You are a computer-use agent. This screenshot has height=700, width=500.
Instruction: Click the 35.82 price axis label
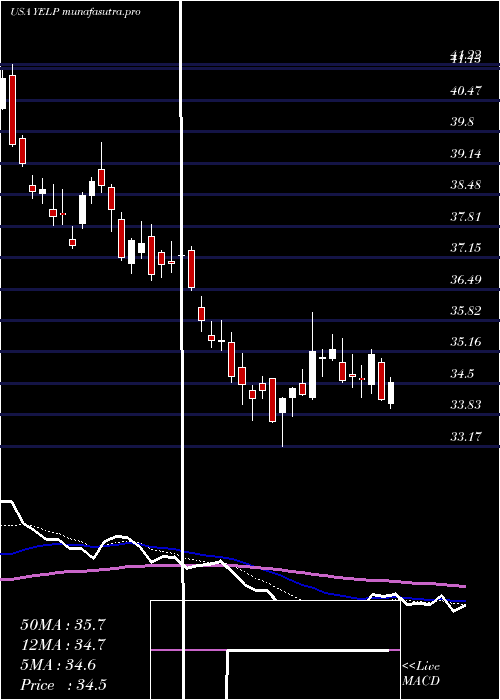(466, 311)
